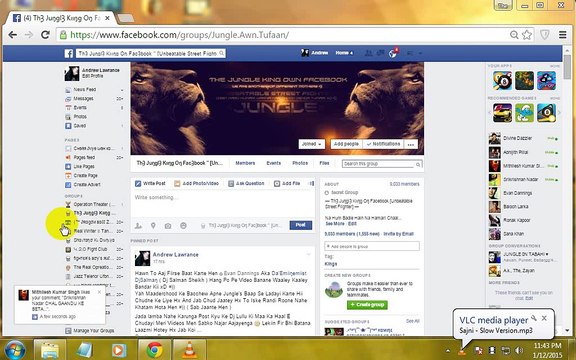The image size is (576, 360).
Task: Open the 8 Ball Pool app icon
Action: point(502,80)
